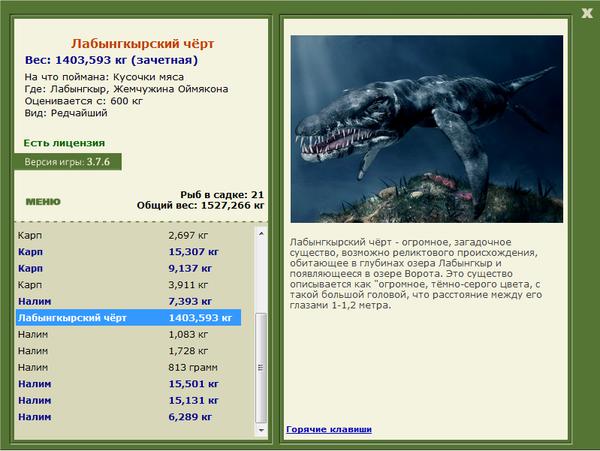Click the Лабынгкырский чёрт creature picture
The width and height of the screenshot is (600, 451).
(427, 129)
